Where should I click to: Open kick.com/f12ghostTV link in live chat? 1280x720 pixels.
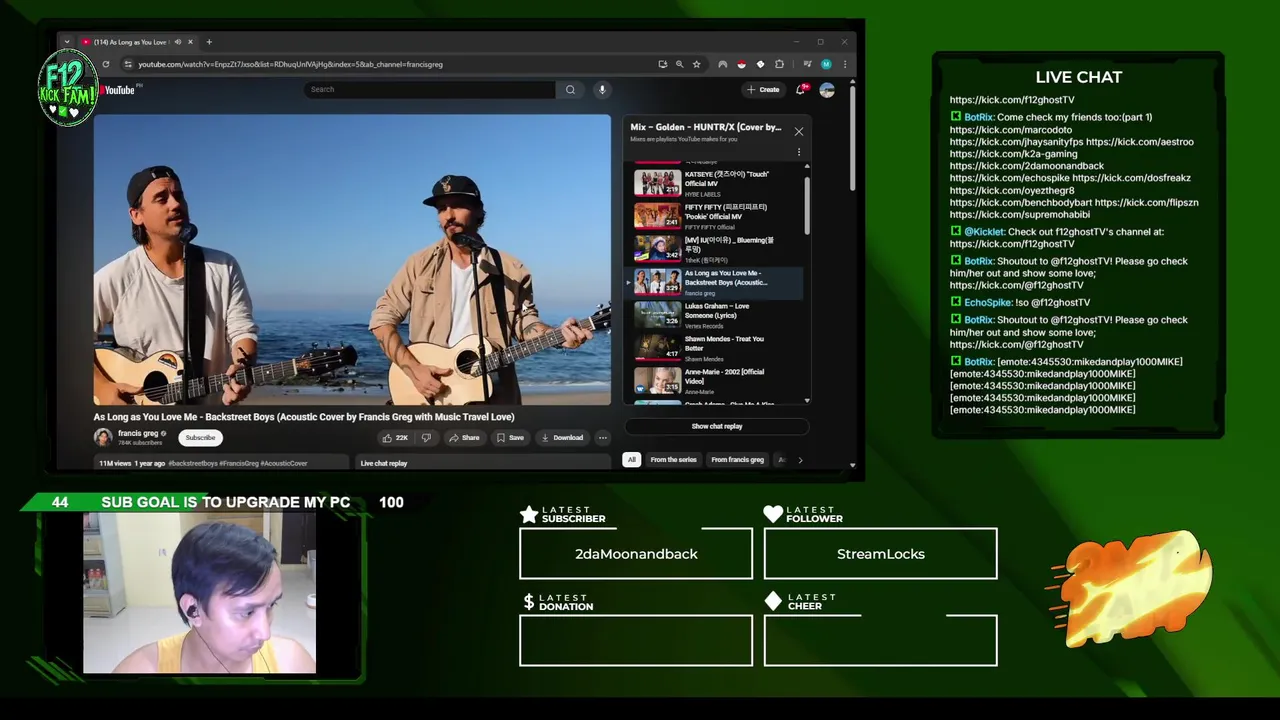click(1012, 100)
